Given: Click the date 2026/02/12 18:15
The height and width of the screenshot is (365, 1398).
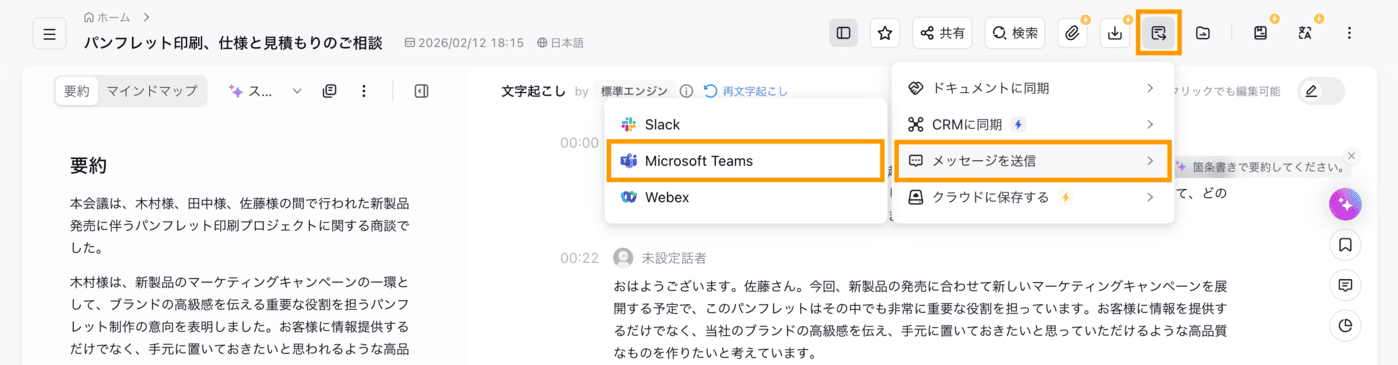Looking at the screenshot, I should [464, 43].
